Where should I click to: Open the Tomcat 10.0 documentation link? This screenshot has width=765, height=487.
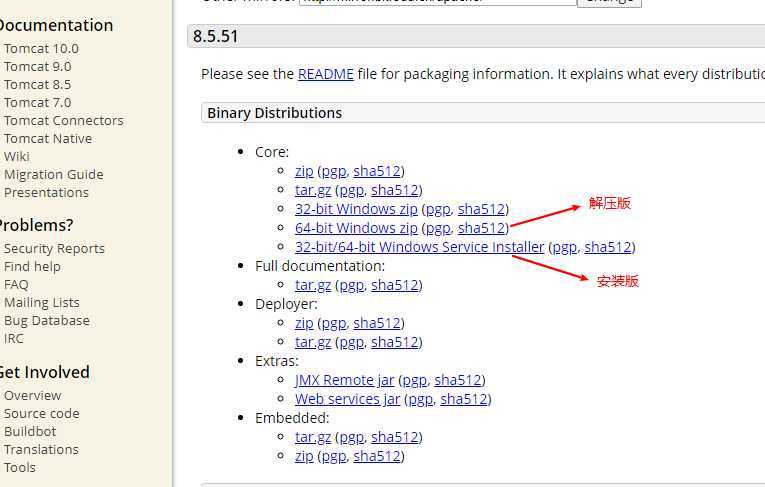point(41,49)
